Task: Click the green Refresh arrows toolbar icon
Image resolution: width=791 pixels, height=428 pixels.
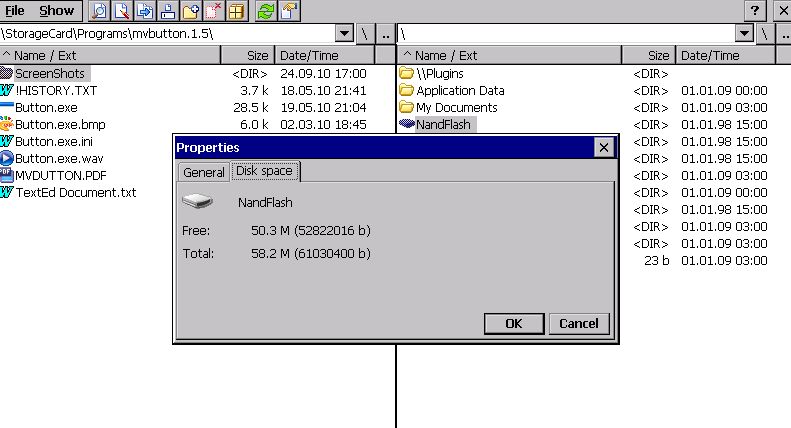Action: 265,11
